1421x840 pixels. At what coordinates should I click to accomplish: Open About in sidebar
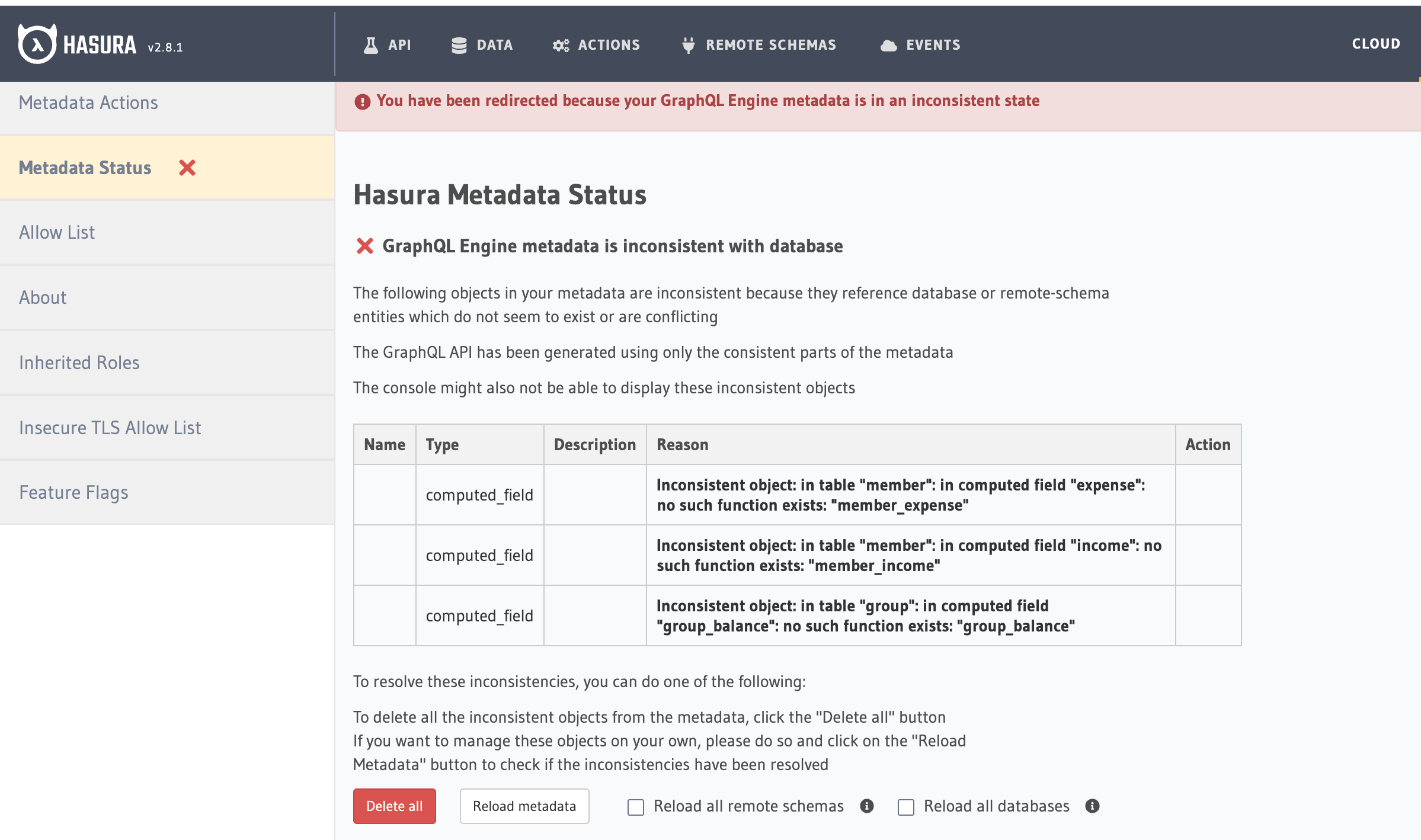click(x=167, y=297)
